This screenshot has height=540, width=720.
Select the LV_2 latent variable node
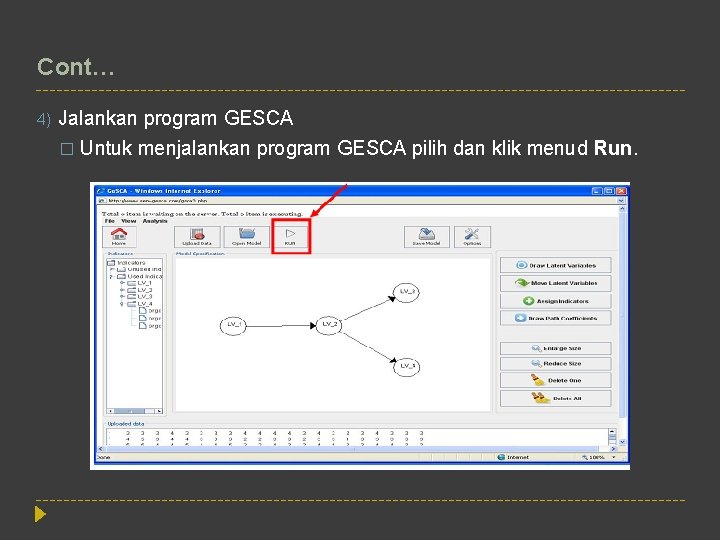pyautogui.click(x=329, y=325)
